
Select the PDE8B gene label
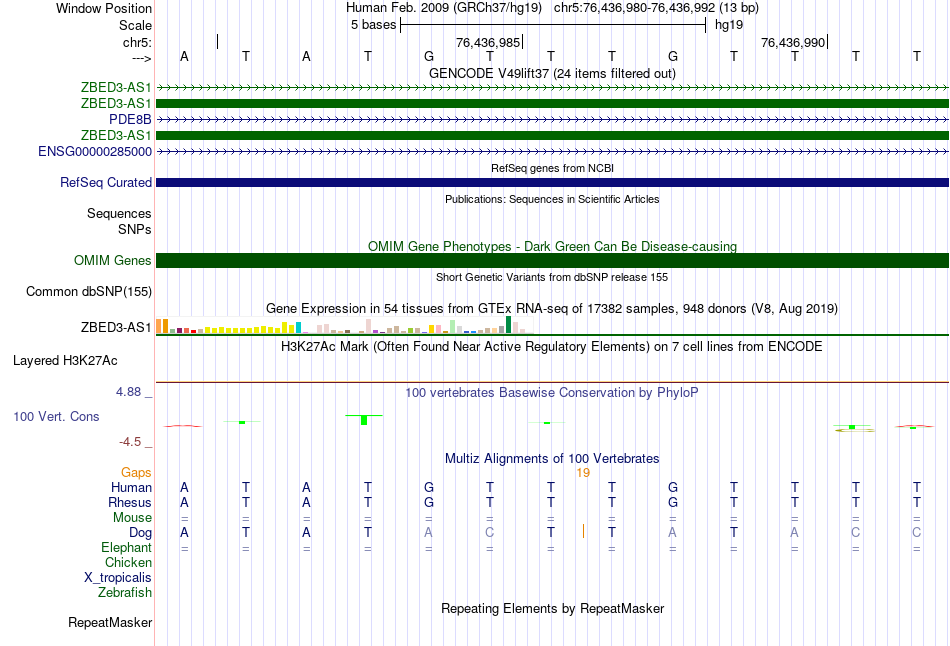pyautogui.click(x=130, y=119)
